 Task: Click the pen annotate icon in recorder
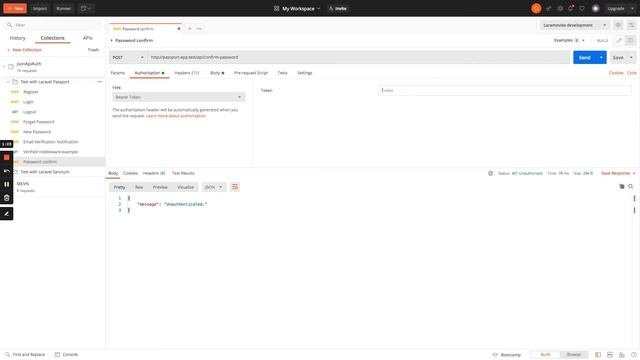7,213
